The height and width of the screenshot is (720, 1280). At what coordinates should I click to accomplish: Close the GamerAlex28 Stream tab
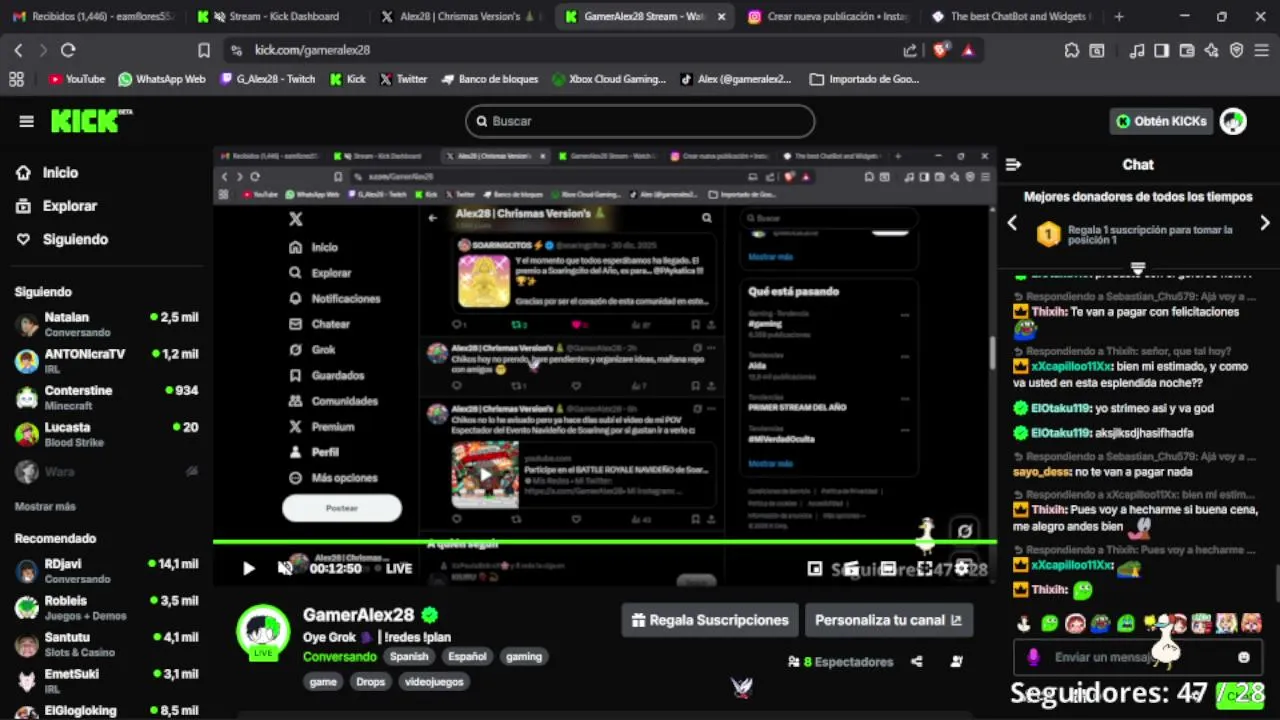point(721,16)
